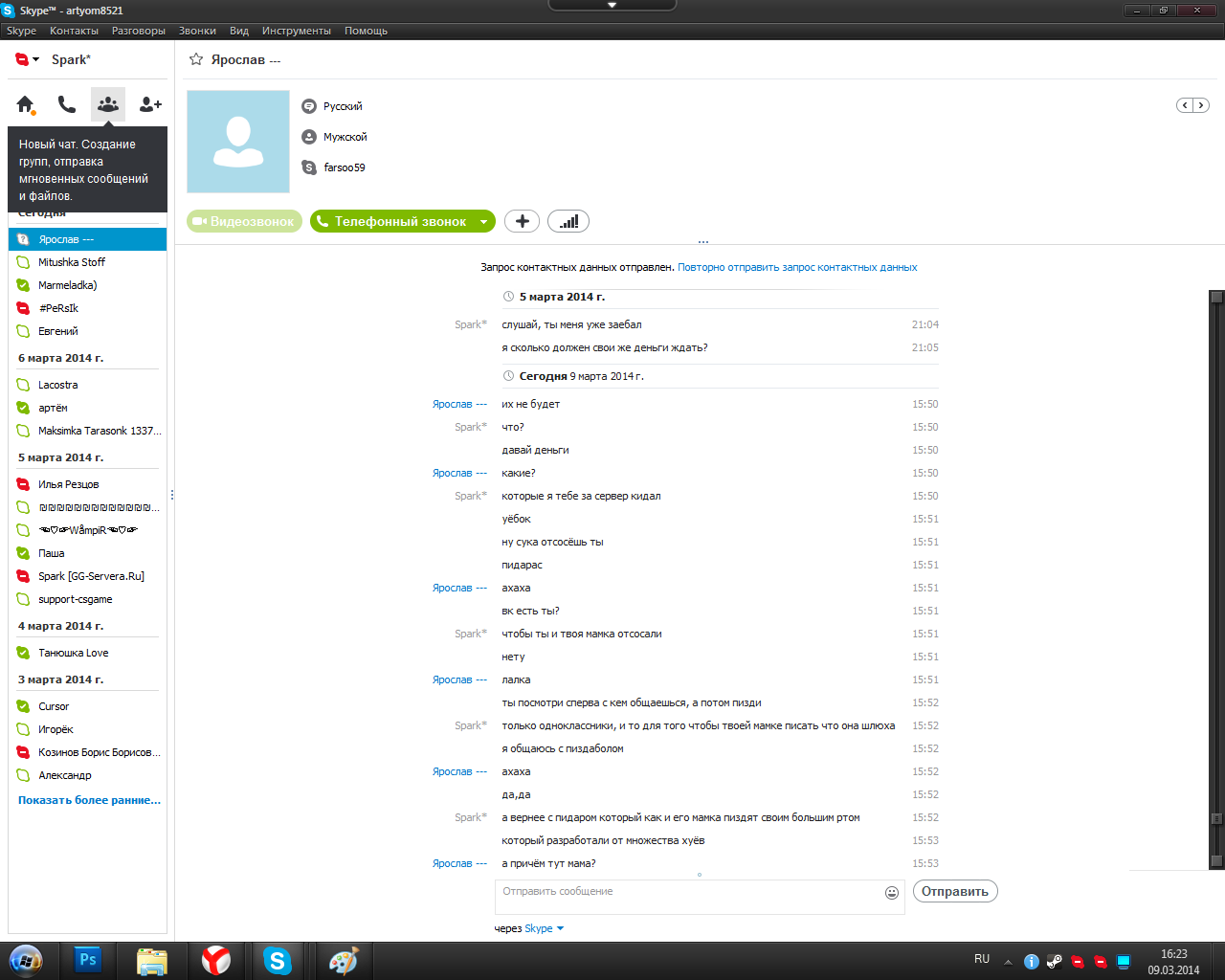Click the farsoo59 Skype name in profile
Image resolution: width=1225 pixels, height=980 pixels.
pyautogui.click(x=345, y=167)
